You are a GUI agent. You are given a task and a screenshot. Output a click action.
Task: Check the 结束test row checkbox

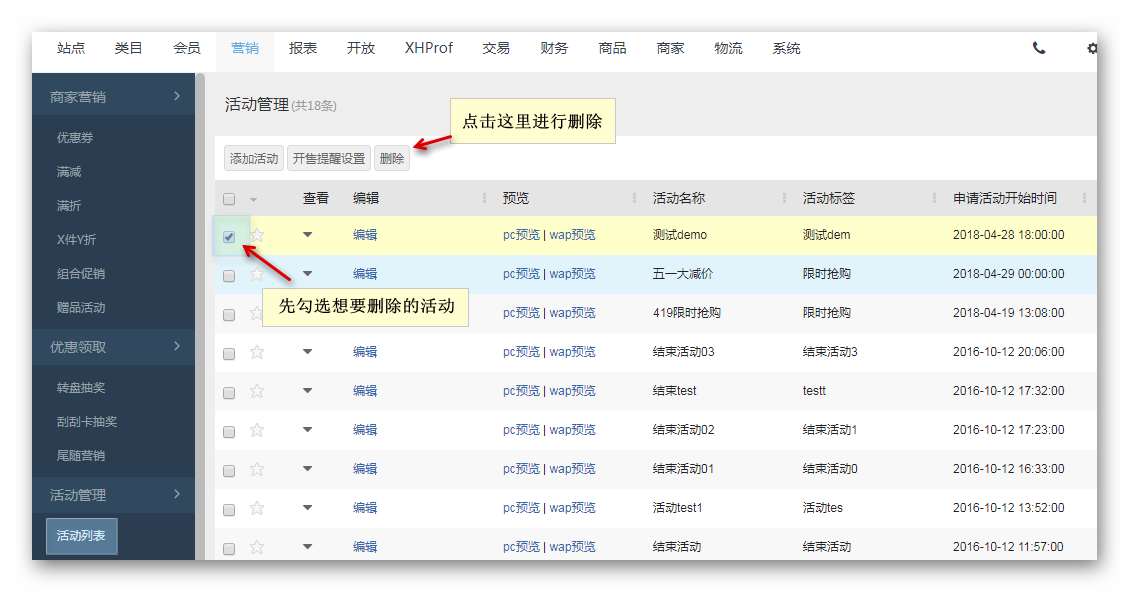click(229, 392)
